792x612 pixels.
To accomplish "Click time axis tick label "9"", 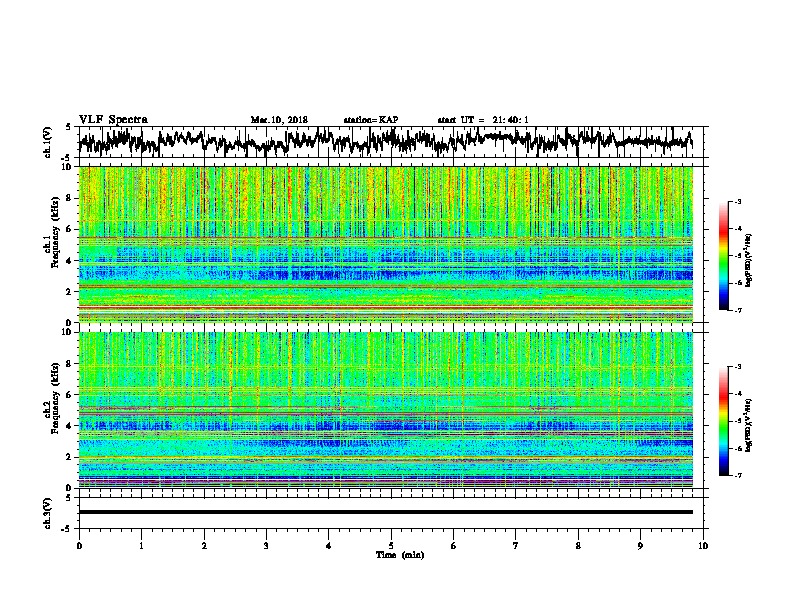I will pyautogui.click(x=640, y=546).
